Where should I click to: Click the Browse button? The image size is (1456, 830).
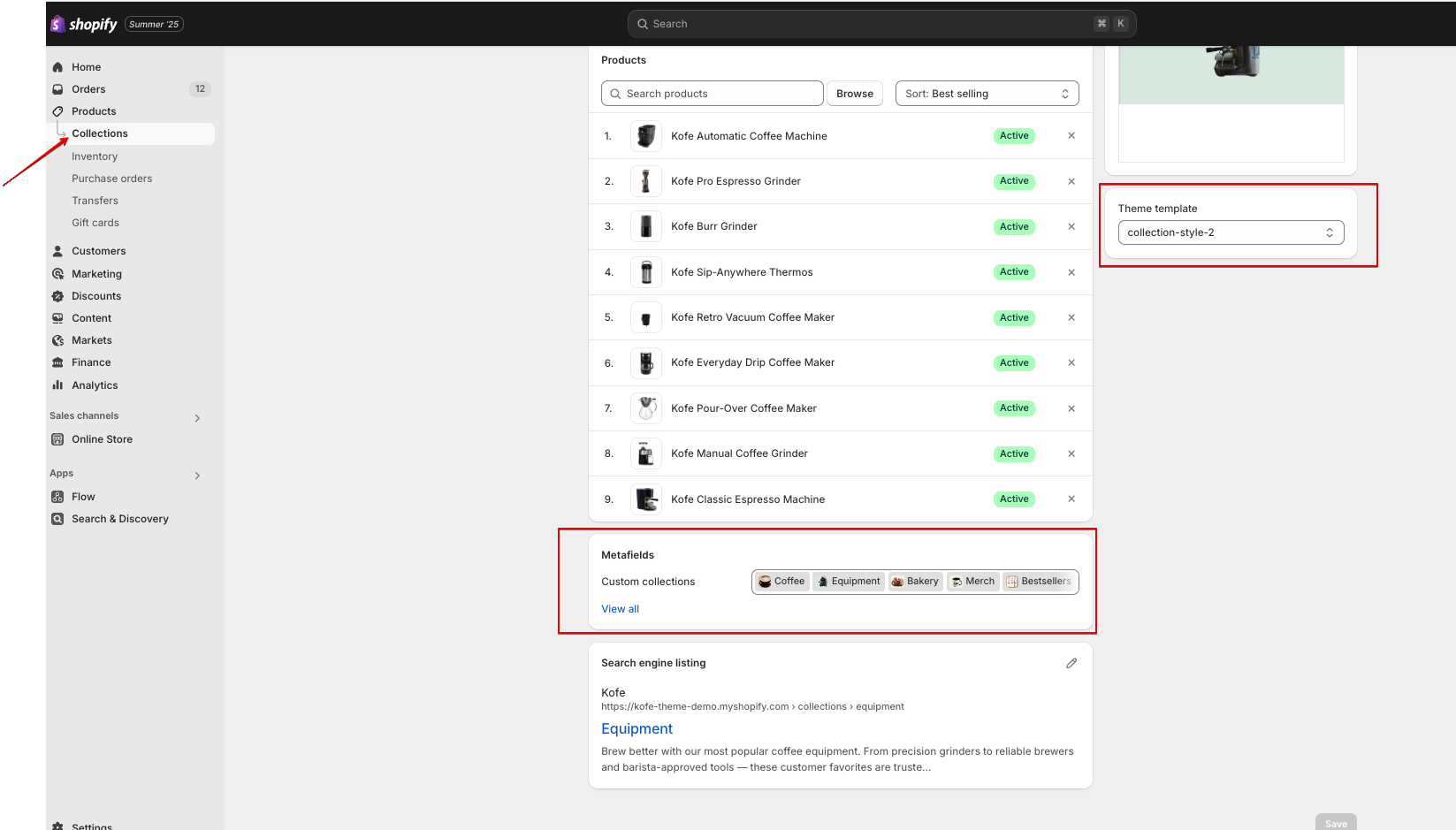(x=855, y=94)
